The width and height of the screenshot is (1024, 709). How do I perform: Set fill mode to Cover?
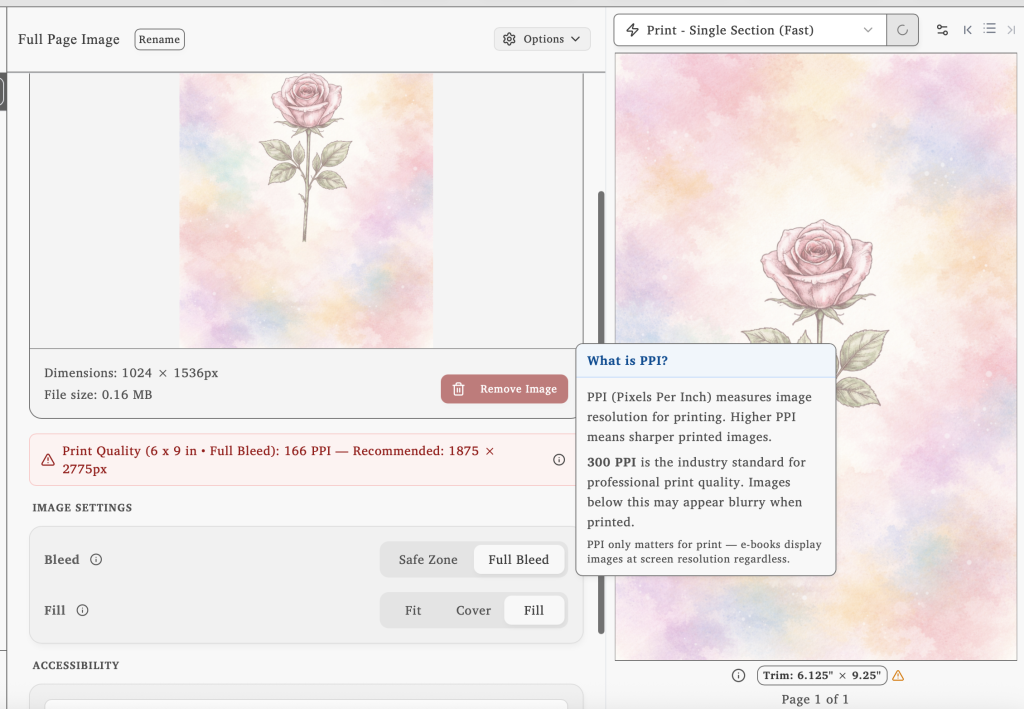pos(473,610)
